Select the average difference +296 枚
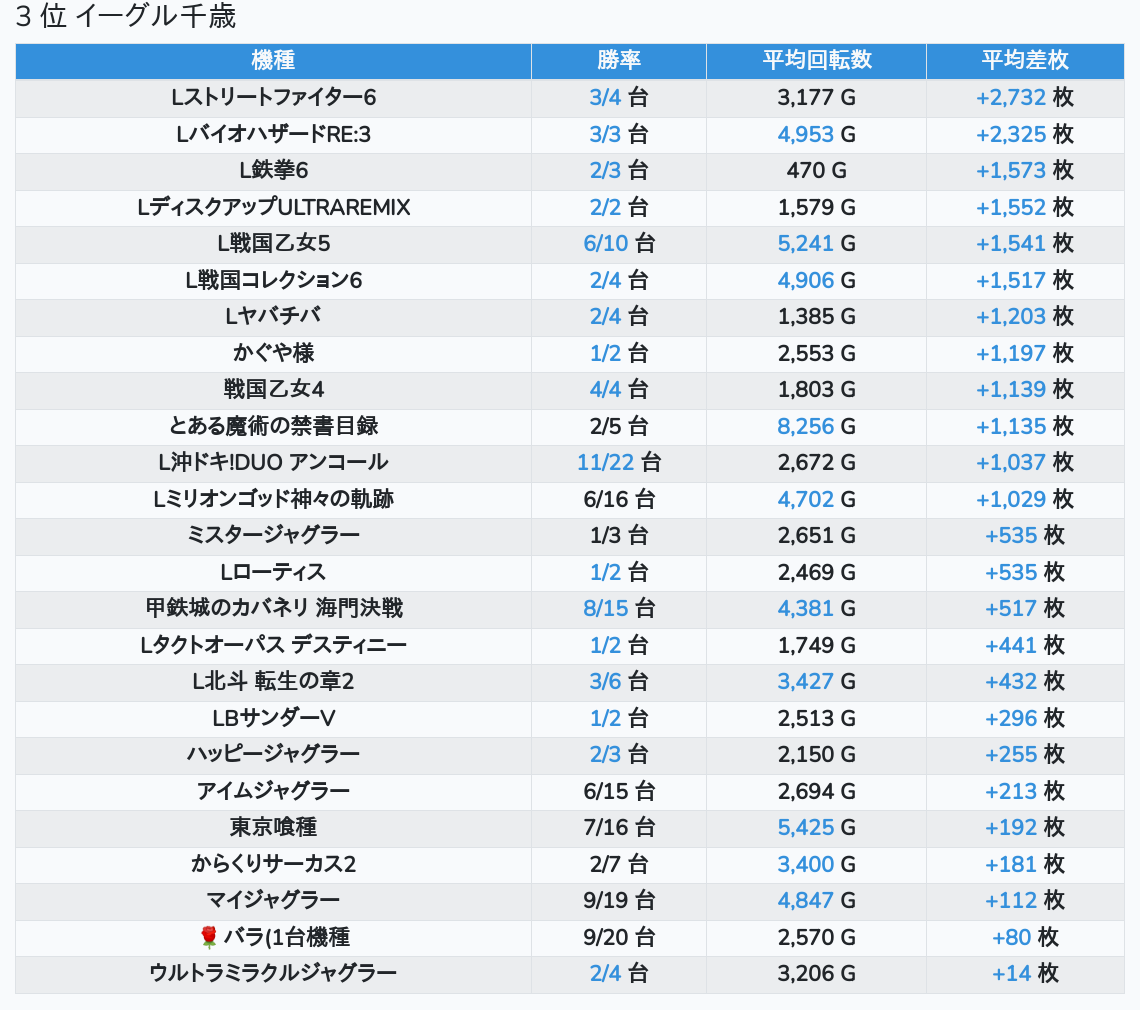This screenshot has width=1140, height=1010. pyautogui.click(x=1025, y=719)
